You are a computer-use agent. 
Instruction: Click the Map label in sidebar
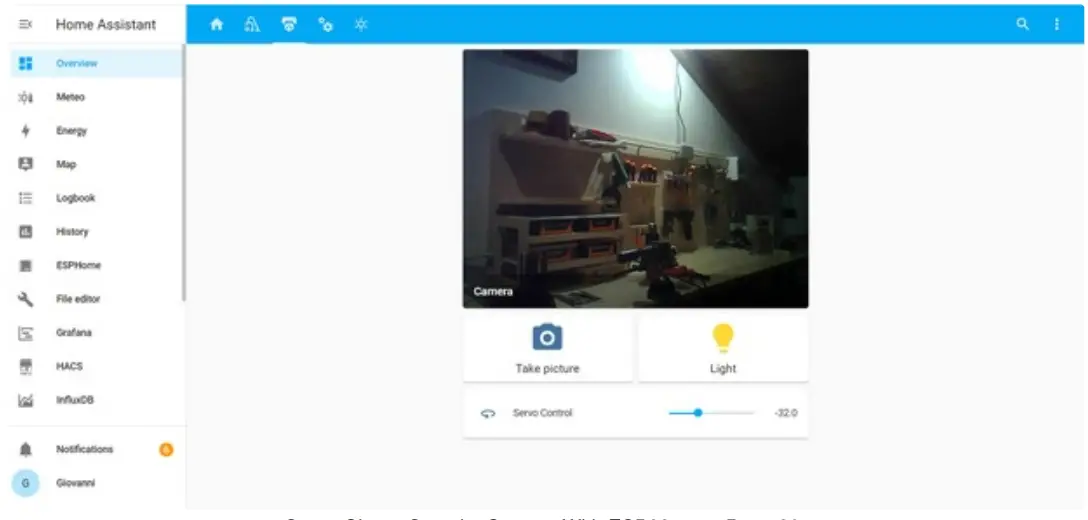(66, 165)
